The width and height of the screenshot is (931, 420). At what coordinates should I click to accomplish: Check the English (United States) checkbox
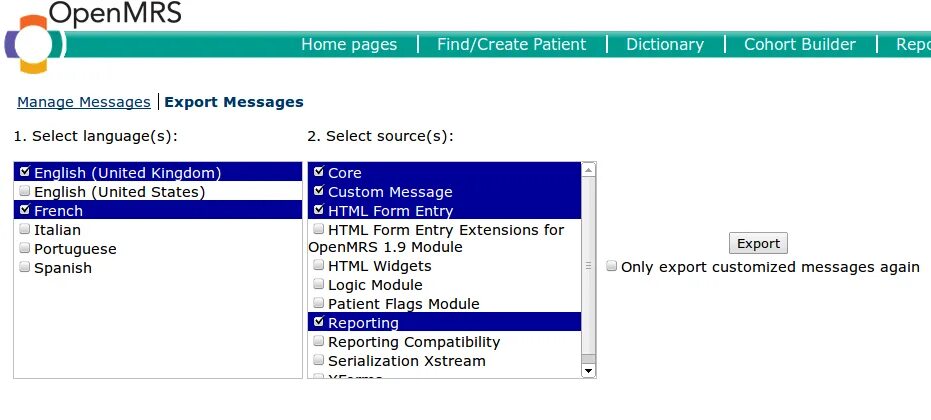coord(25,191)
